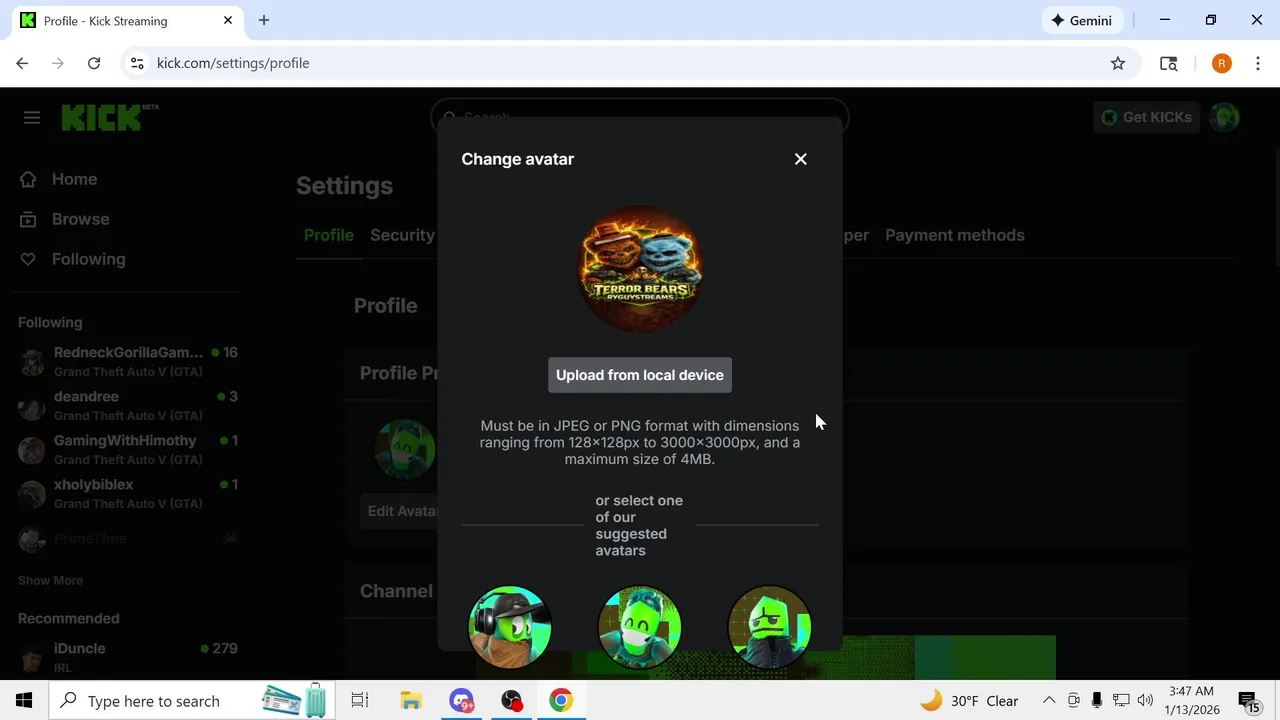Open Home sidebar house icon

click(28, 179)
